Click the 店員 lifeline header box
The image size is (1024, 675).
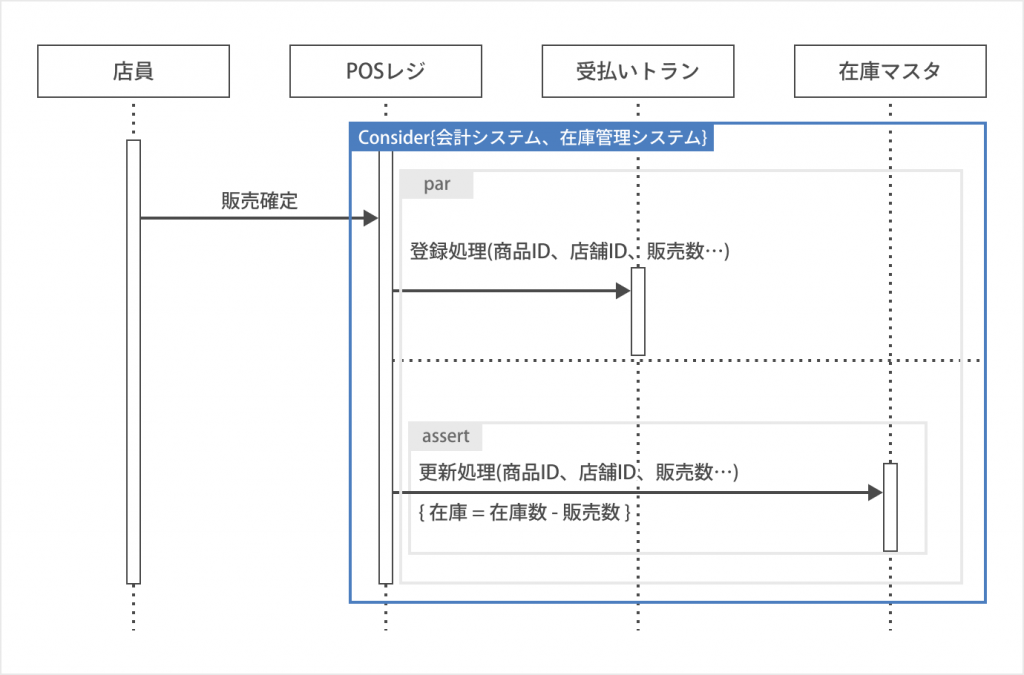pos(133,72)
